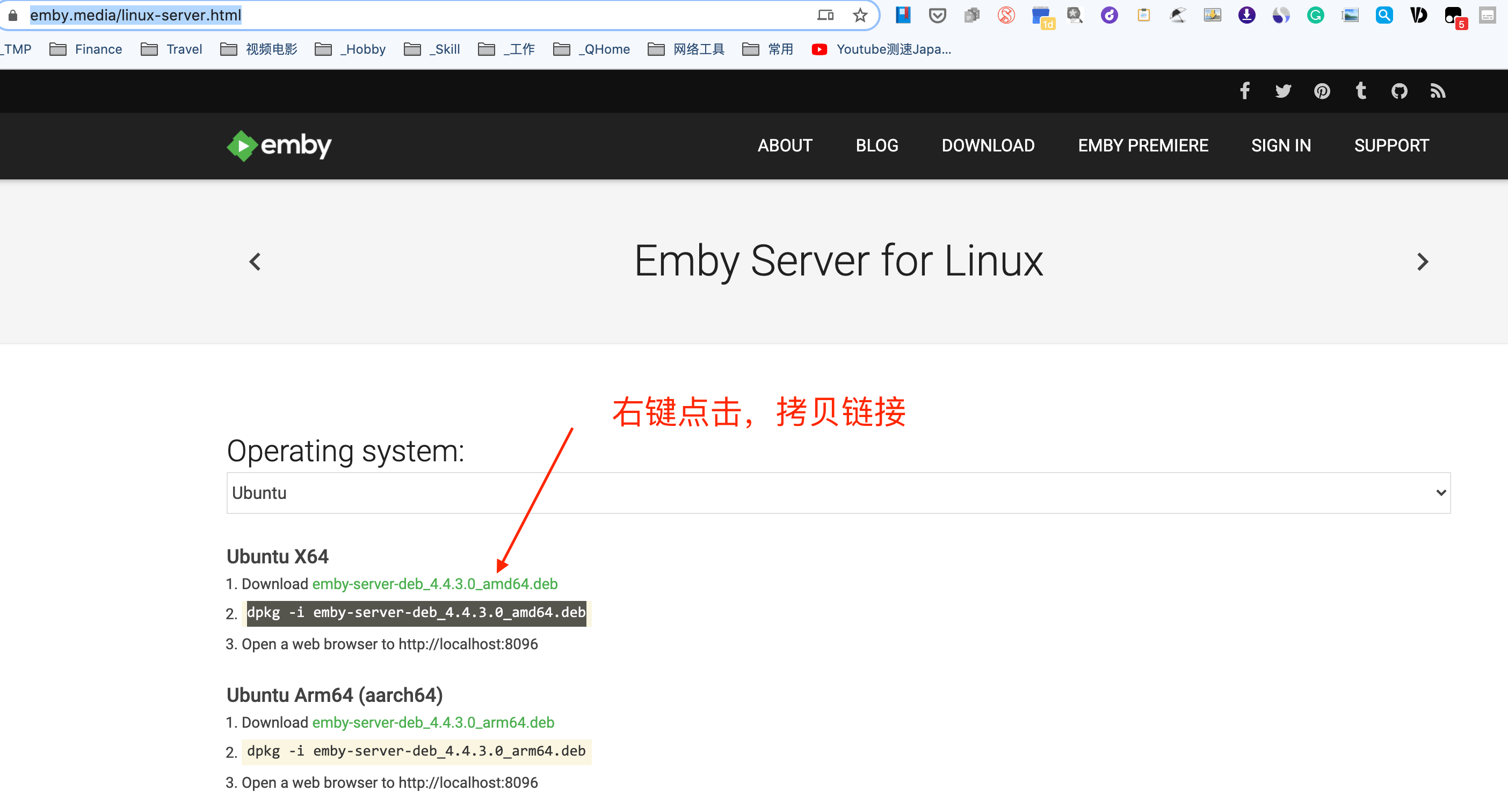Go to previous page with left chevron
Viewport: 1508px width, 812px height.
tap(255, 262)
